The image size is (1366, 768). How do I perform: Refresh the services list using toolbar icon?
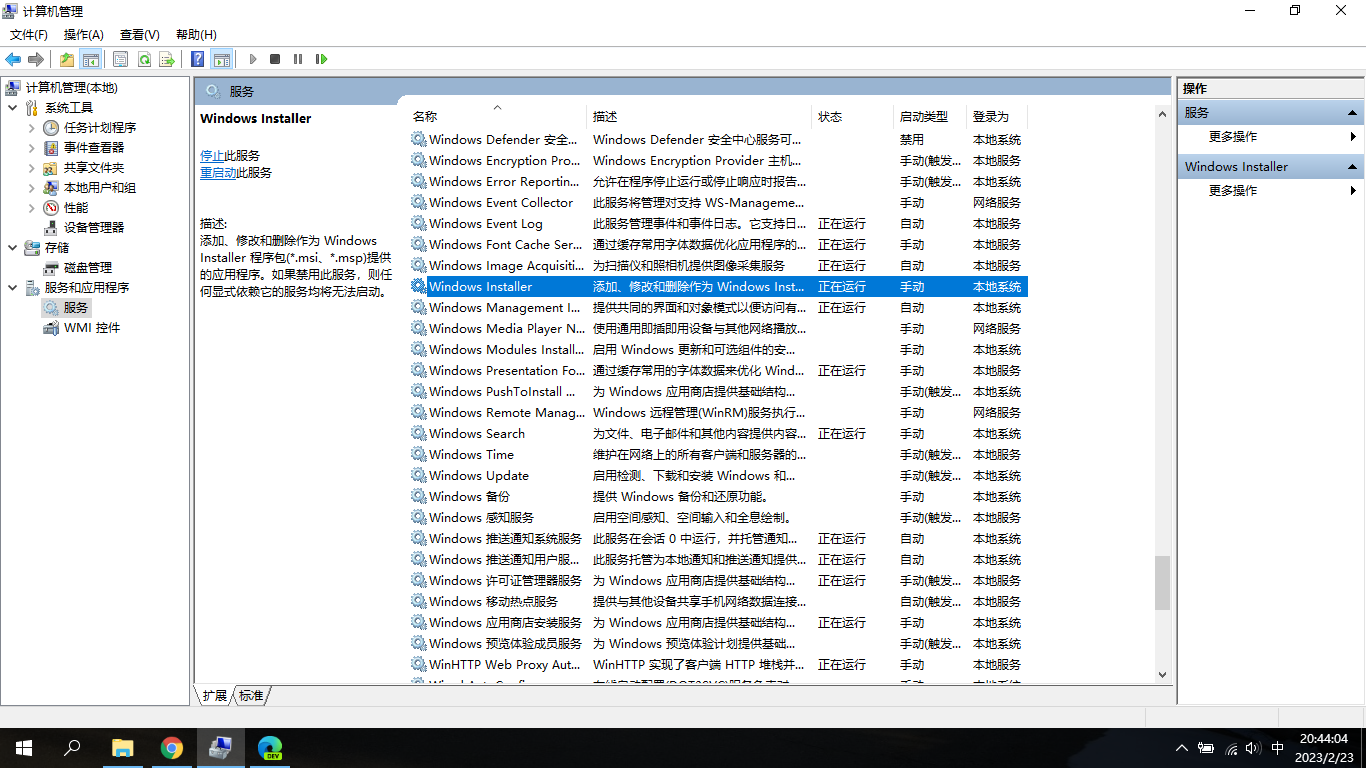point(144,59)
